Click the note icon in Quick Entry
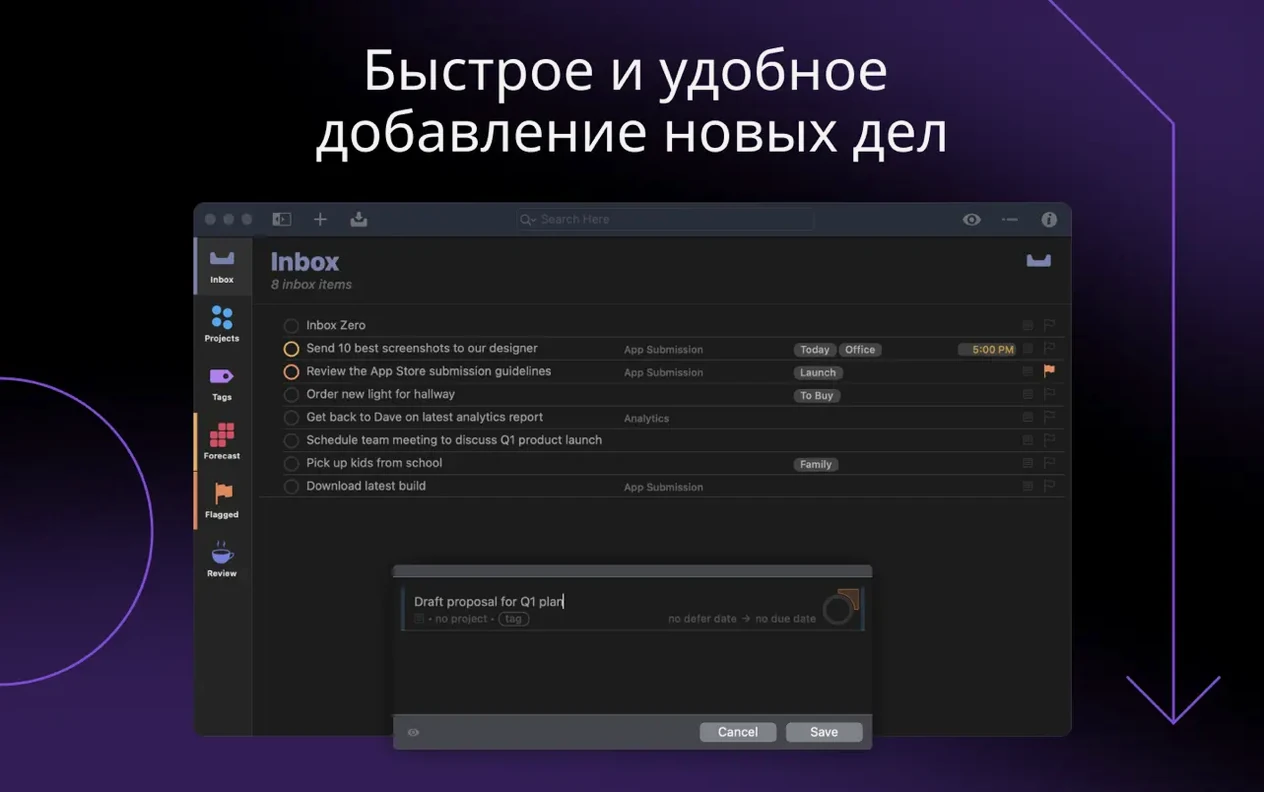 pyautogui.click(x=419, y=619)
